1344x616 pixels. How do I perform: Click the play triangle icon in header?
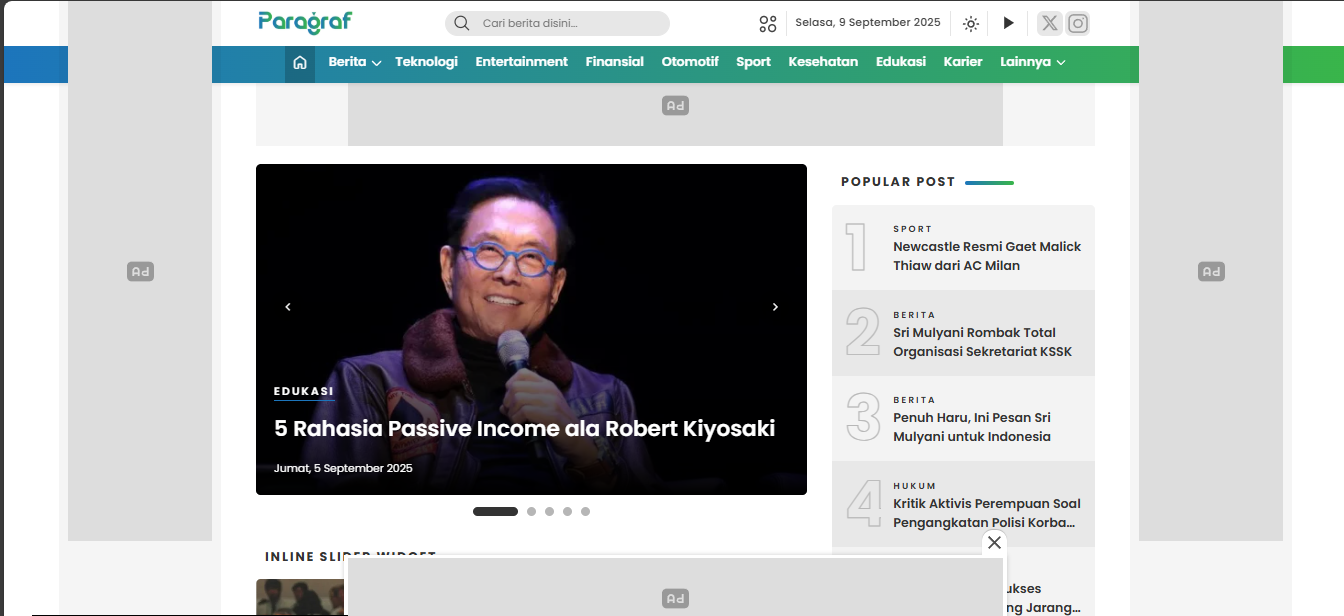coord(1008,23)
